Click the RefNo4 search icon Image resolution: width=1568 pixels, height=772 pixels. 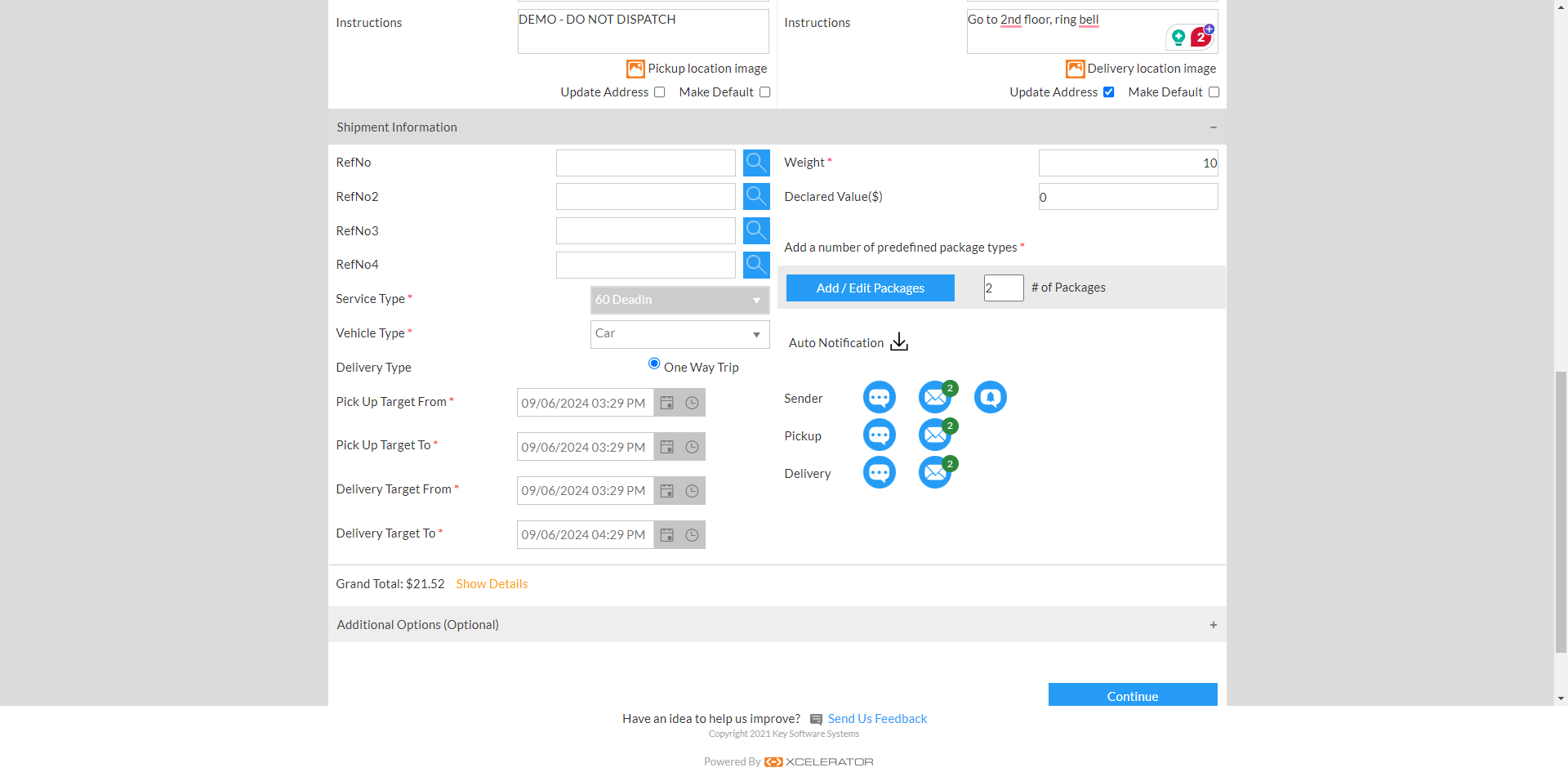tap(756, 265)
